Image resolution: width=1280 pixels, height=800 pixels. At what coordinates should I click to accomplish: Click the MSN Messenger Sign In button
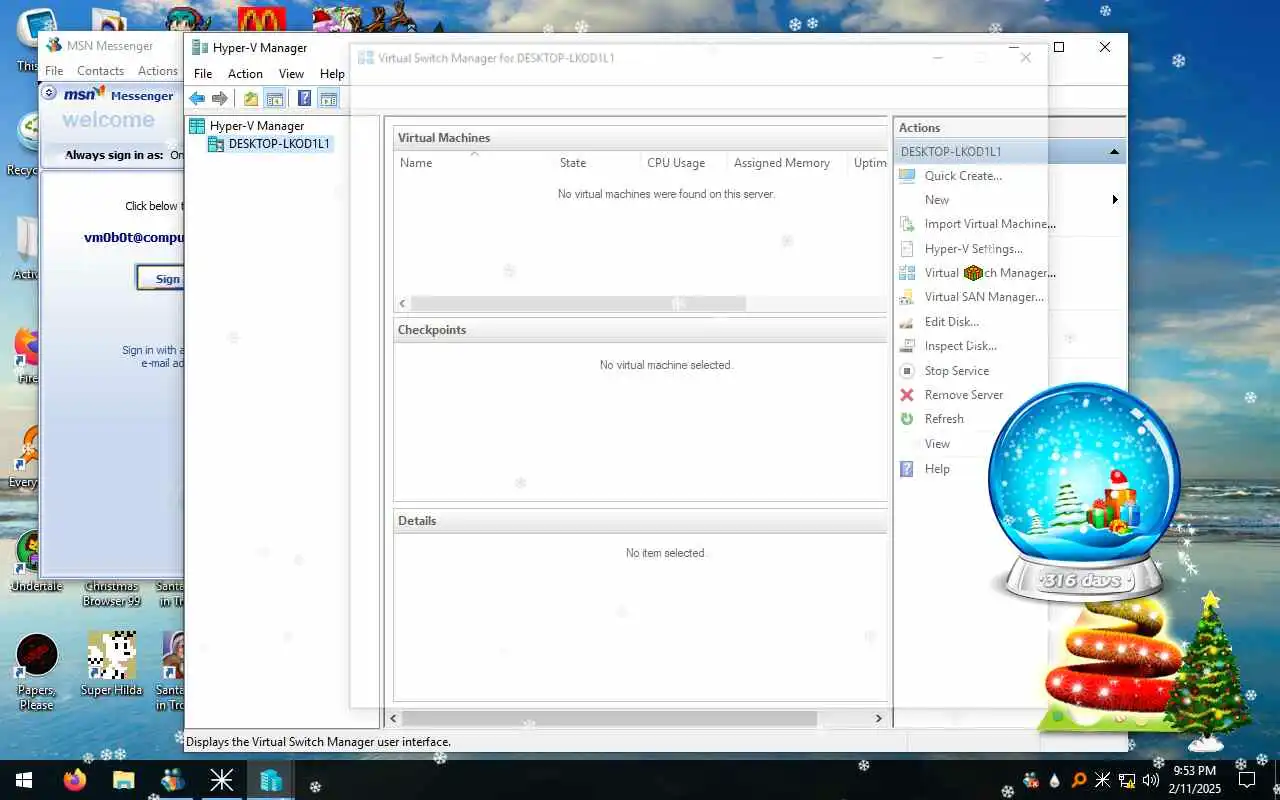pos(160,279)
